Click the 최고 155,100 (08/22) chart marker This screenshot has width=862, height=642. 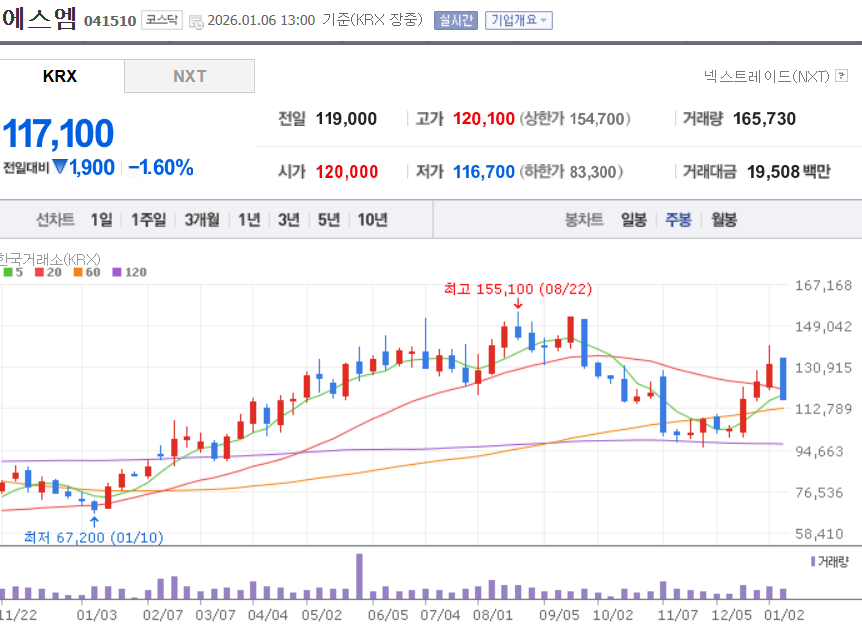click(518, 289)
